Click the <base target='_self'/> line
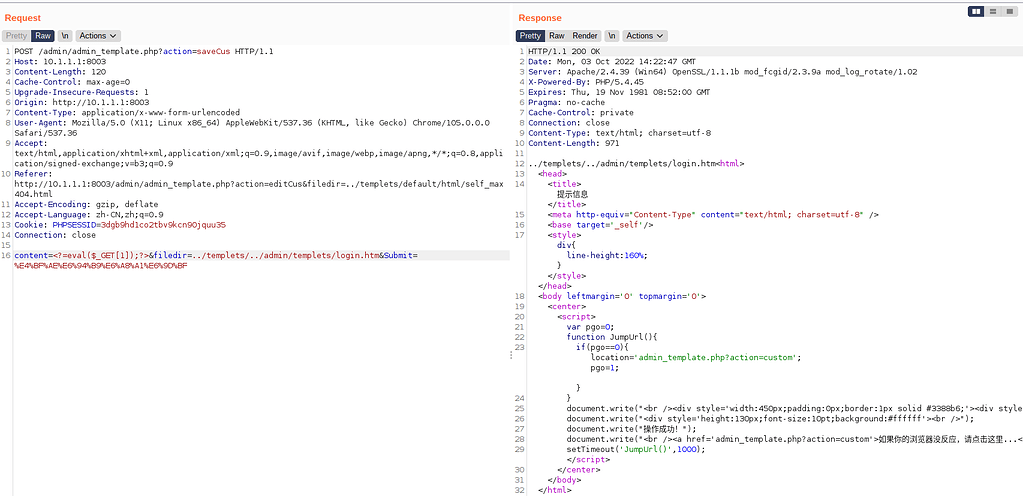1023x496 pixels. click(x=600, y=225)
